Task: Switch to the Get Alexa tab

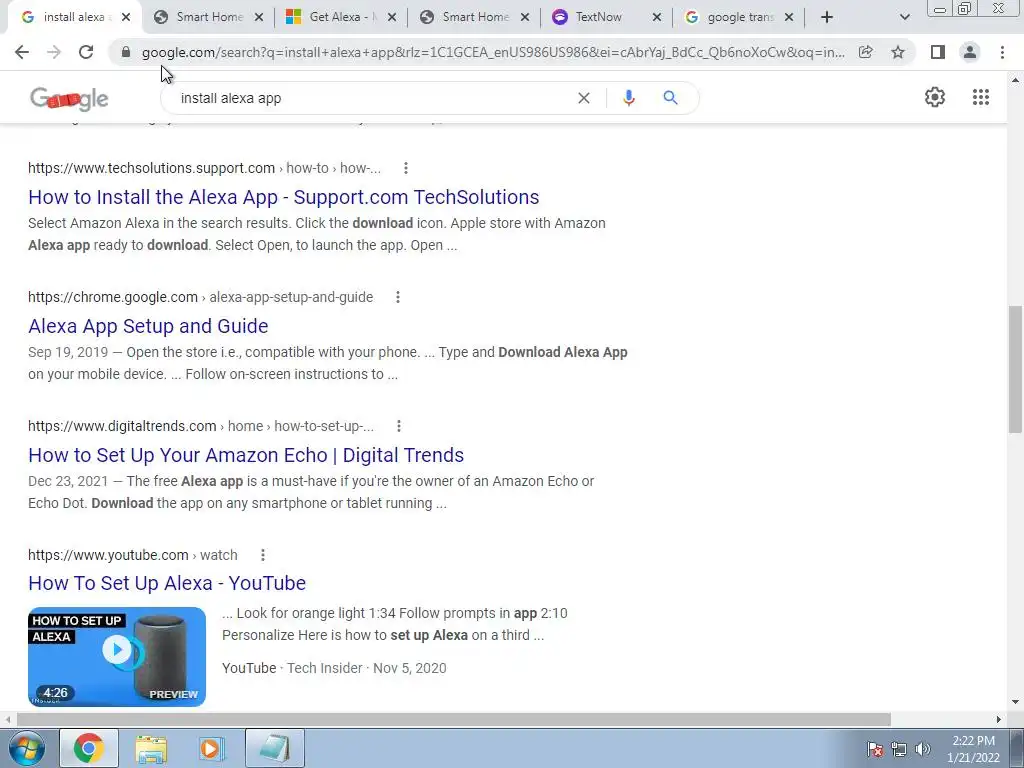Action: pyautogui.click(x=340, y=17)
